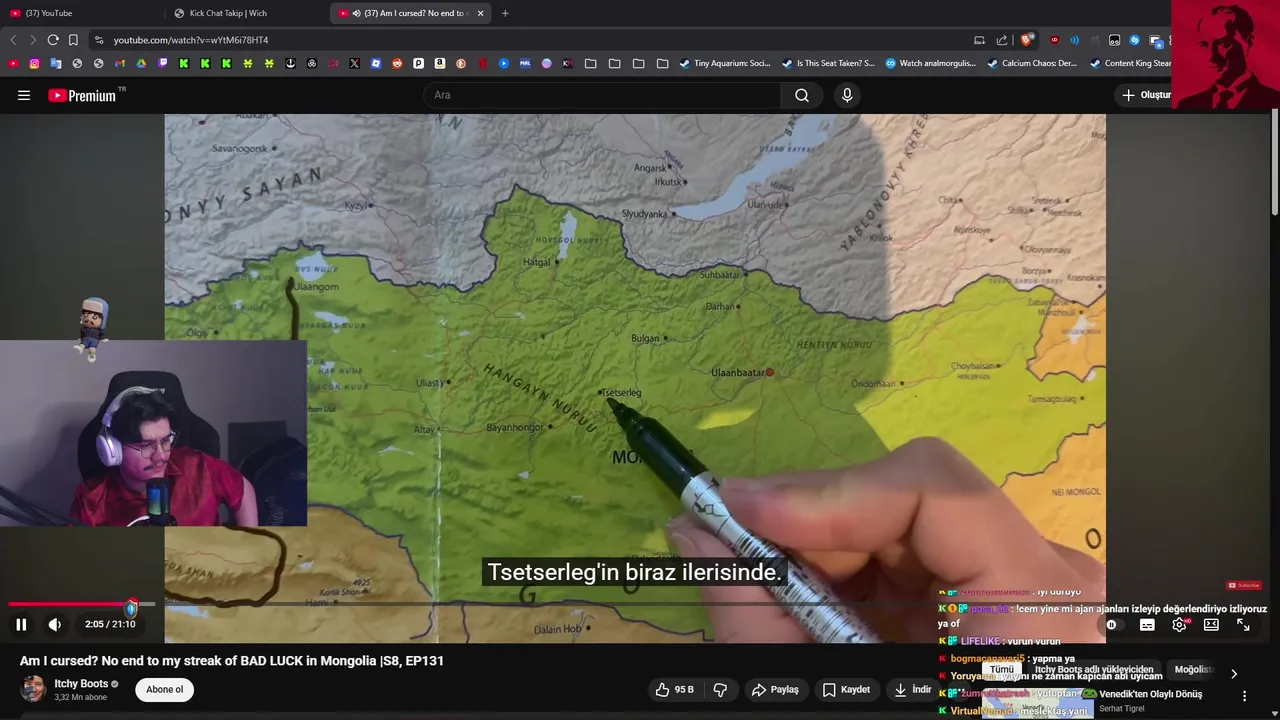Screen dimensions: 1280x720
Task: Open the player settings gear
Action: (1179, 624)
